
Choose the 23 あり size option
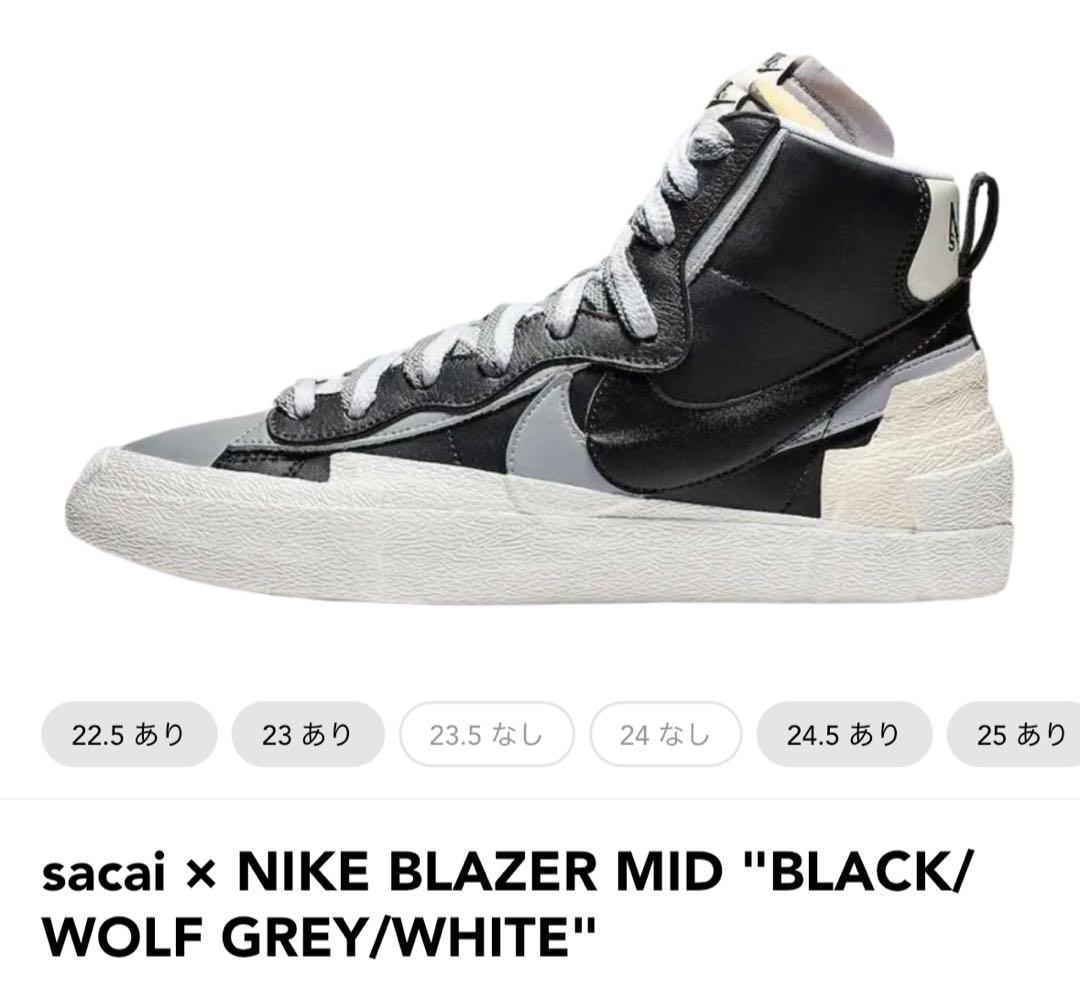click(308, 734)
